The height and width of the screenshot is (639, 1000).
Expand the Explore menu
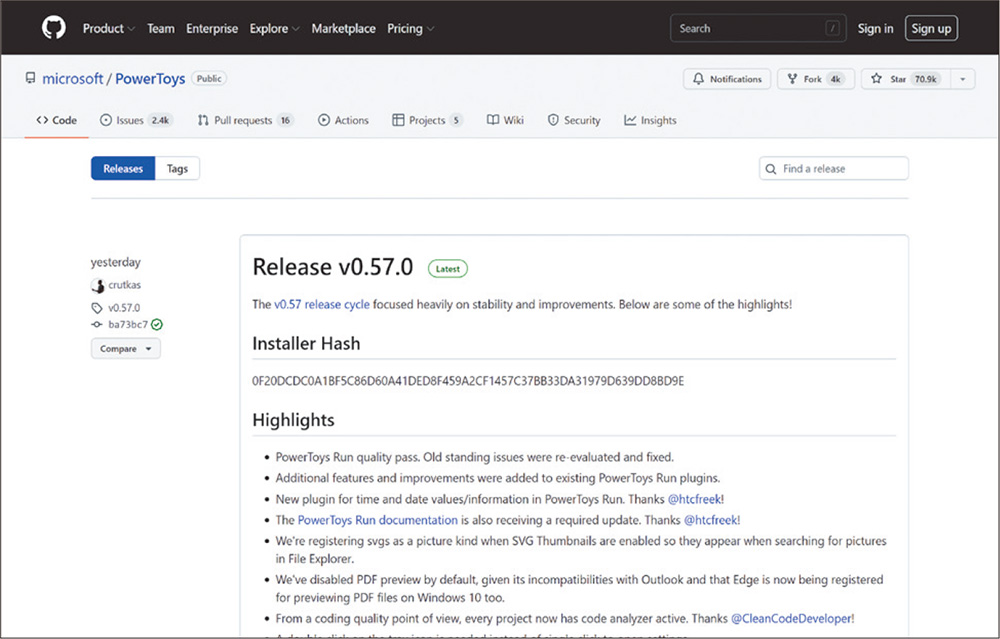(274, 29)
